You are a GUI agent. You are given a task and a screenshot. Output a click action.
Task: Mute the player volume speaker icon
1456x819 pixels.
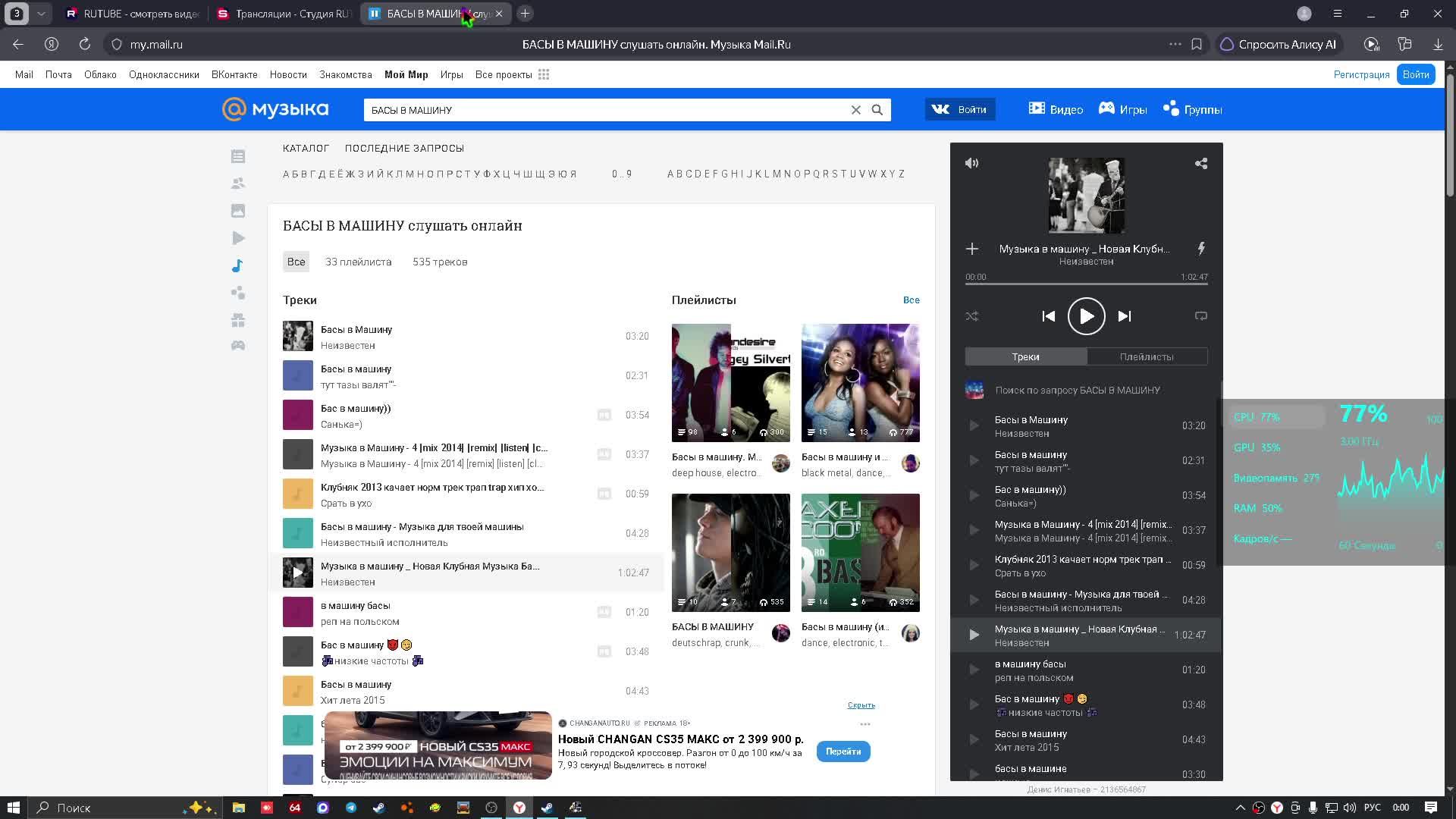coord(971,163)
